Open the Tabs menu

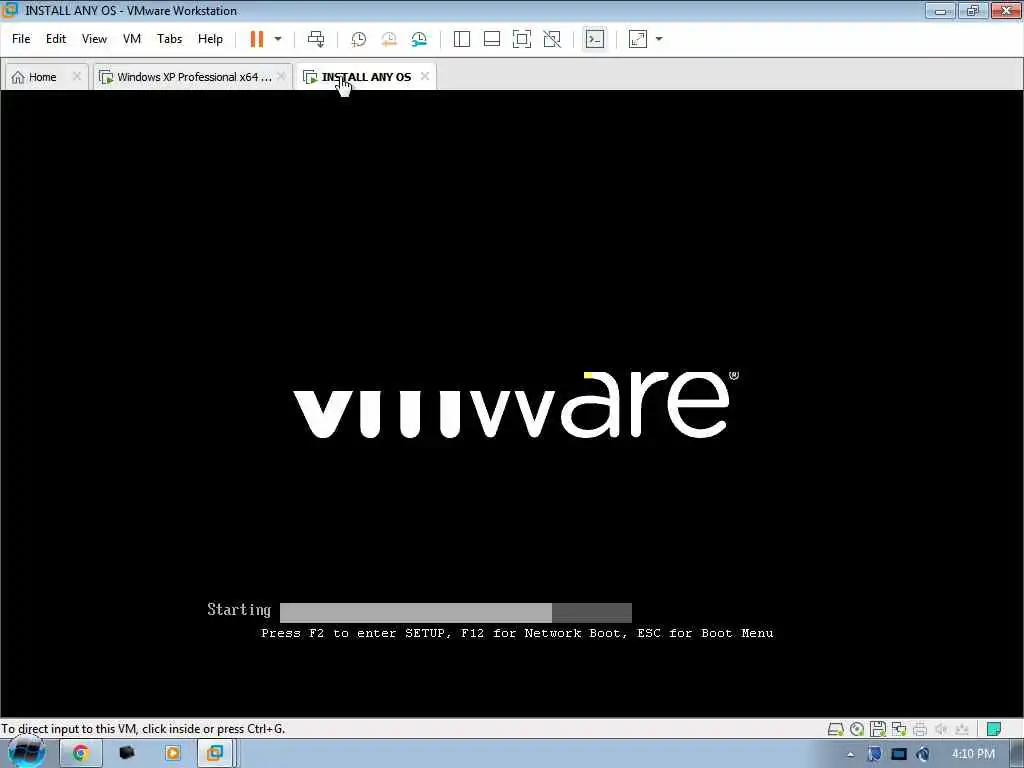169,39
